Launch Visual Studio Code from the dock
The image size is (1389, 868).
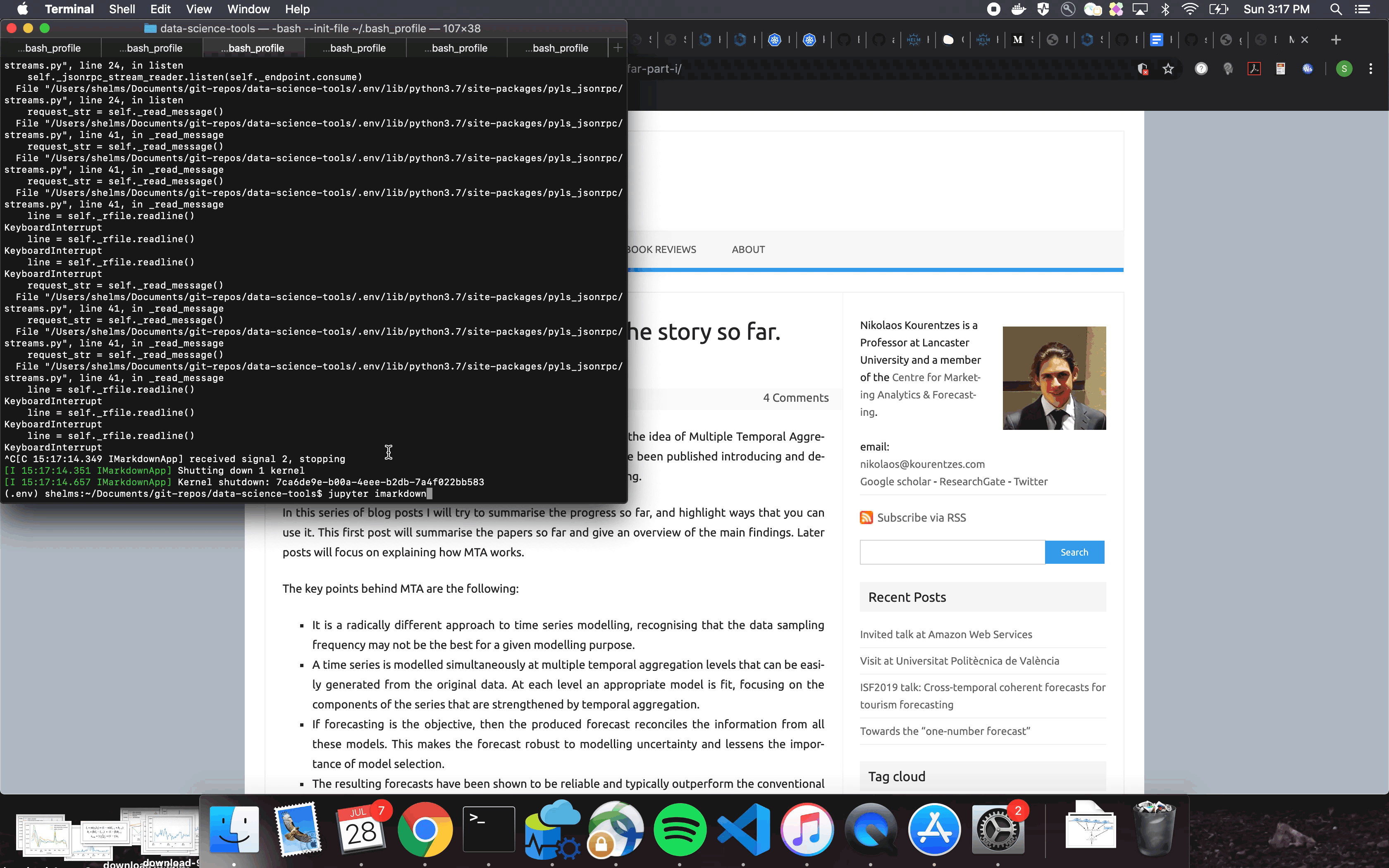click(743, 829)
